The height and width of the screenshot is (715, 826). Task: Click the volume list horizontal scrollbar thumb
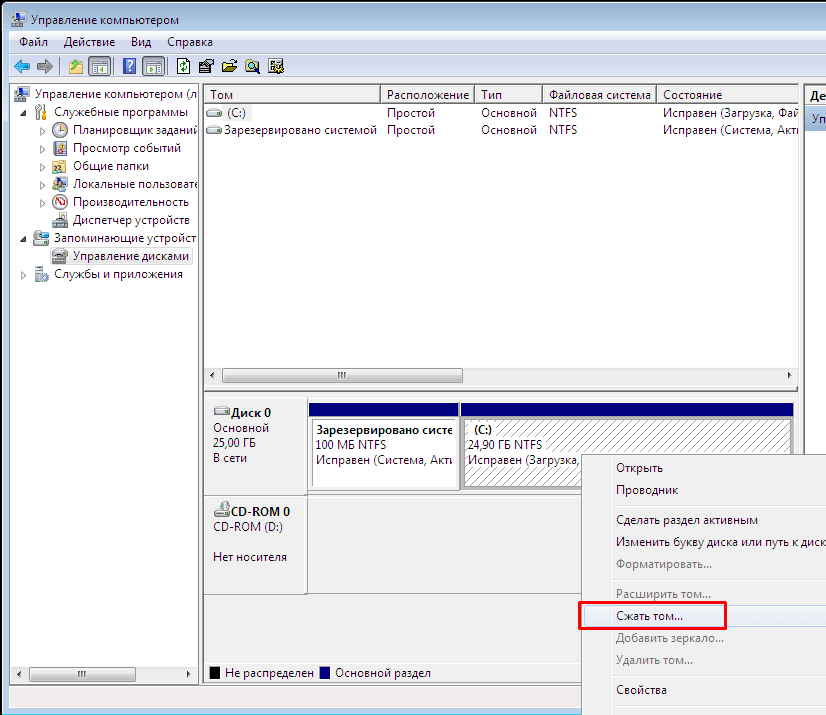(342, 376)
